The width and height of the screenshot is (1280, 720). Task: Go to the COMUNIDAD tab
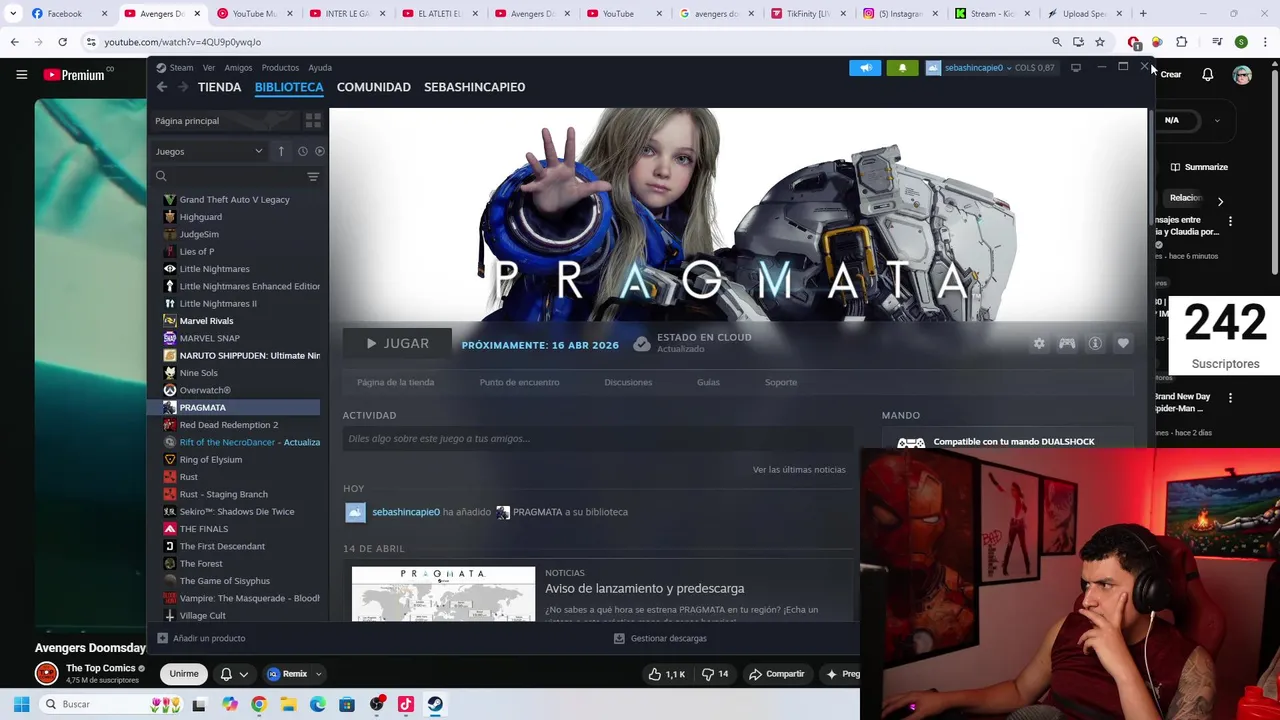pos(373,87)
